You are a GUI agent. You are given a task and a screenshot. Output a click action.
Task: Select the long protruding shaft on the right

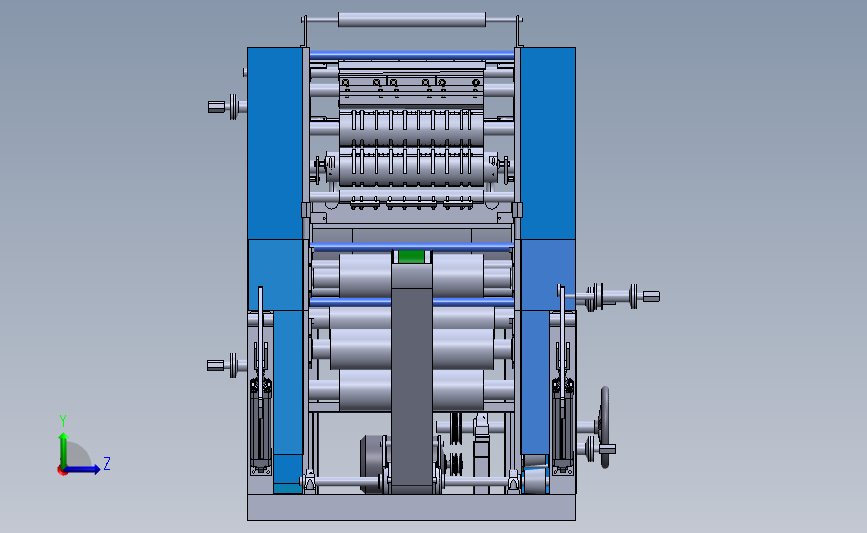click(618, 297)
